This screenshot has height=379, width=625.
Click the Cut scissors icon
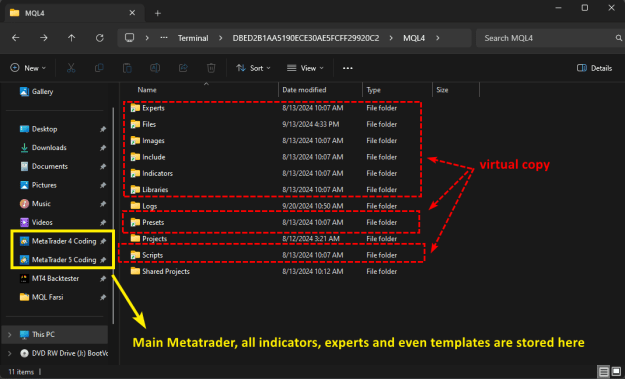pos(71,68)
